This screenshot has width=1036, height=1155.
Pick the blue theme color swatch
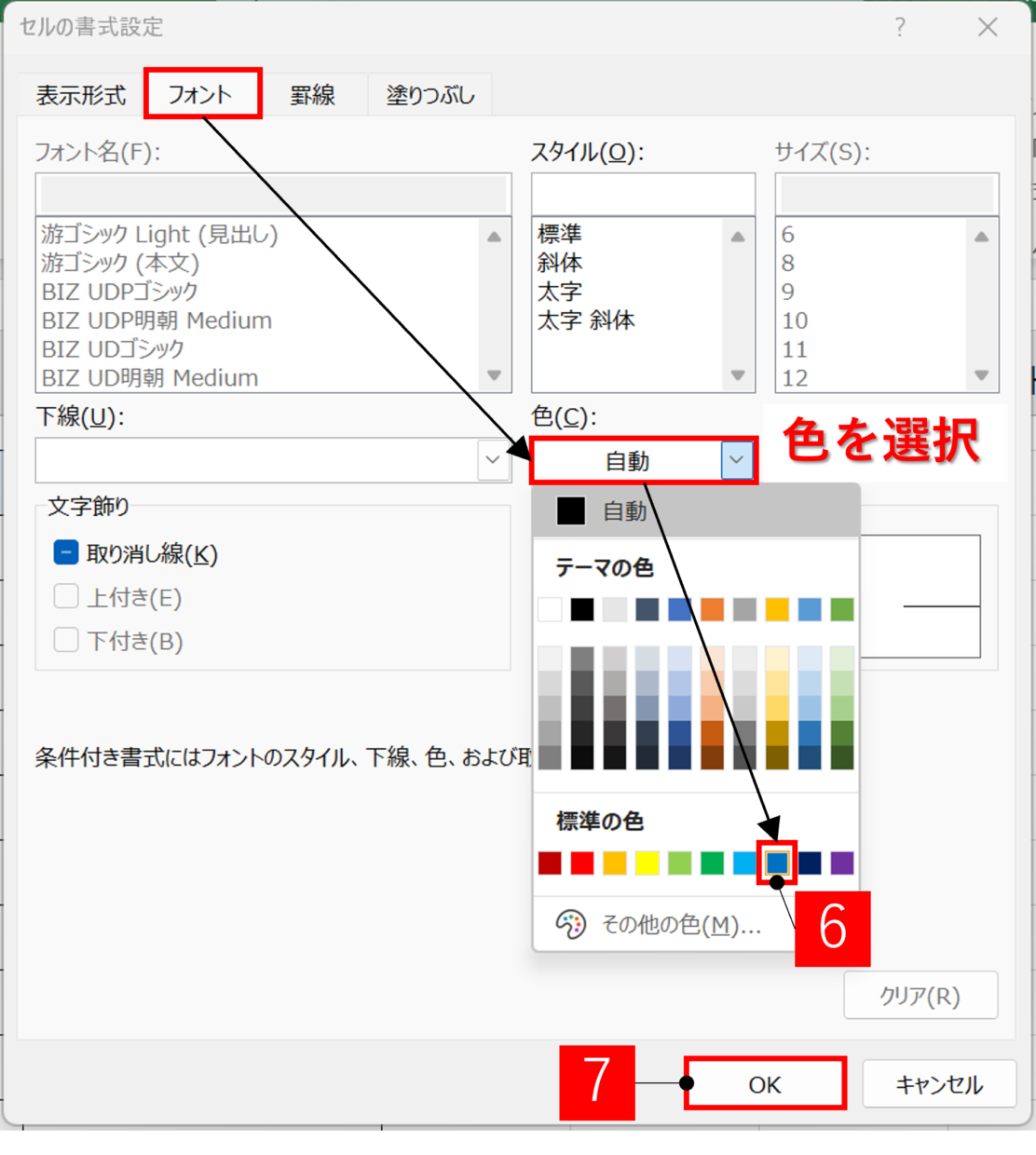point(680,609)
